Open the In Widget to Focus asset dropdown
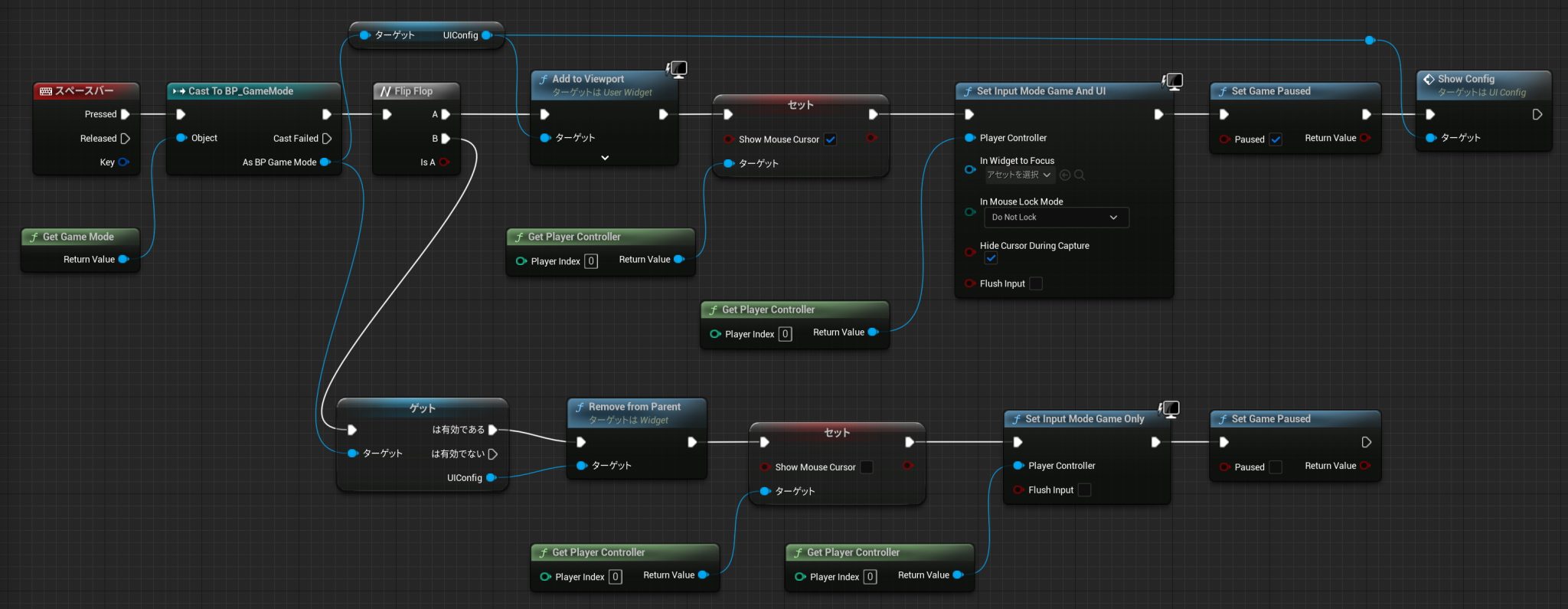 1019,175
